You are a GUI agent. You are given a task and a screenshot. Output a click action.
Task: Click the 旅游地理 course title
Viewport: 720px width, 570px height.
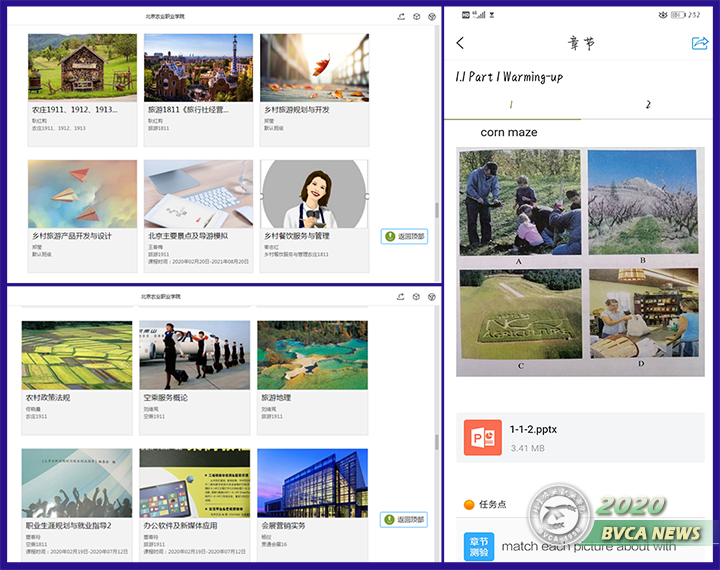(276, 398)
